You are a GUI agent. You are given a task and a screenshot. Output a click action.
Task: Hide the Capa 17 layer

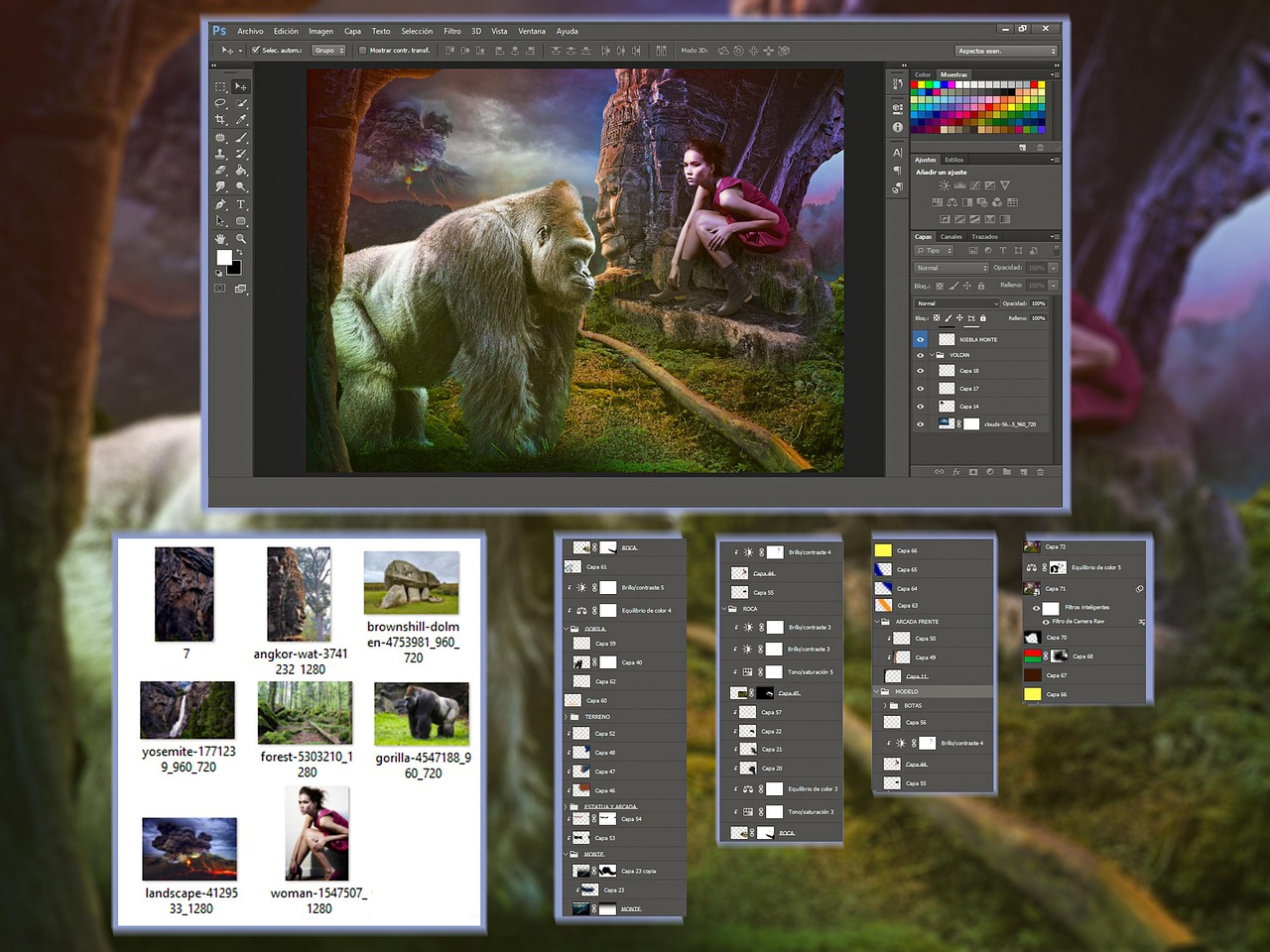(x=920, y=389)
